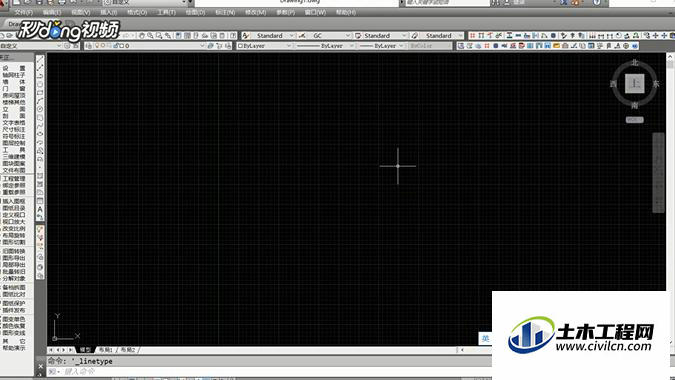Open 墙体 in the left panel
Screen dimensions: 675x380
[14, 82]
